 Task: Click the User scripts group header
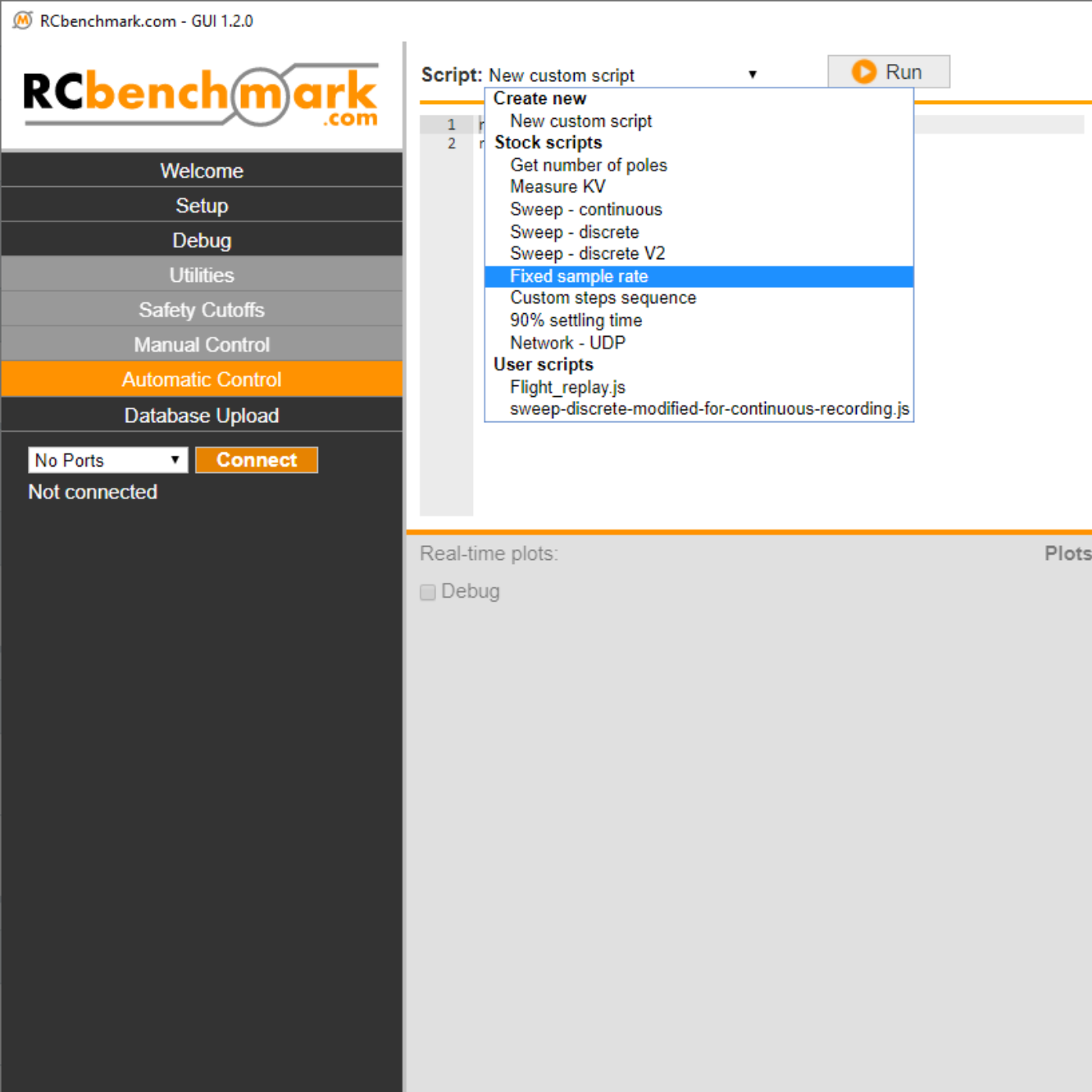544,365
